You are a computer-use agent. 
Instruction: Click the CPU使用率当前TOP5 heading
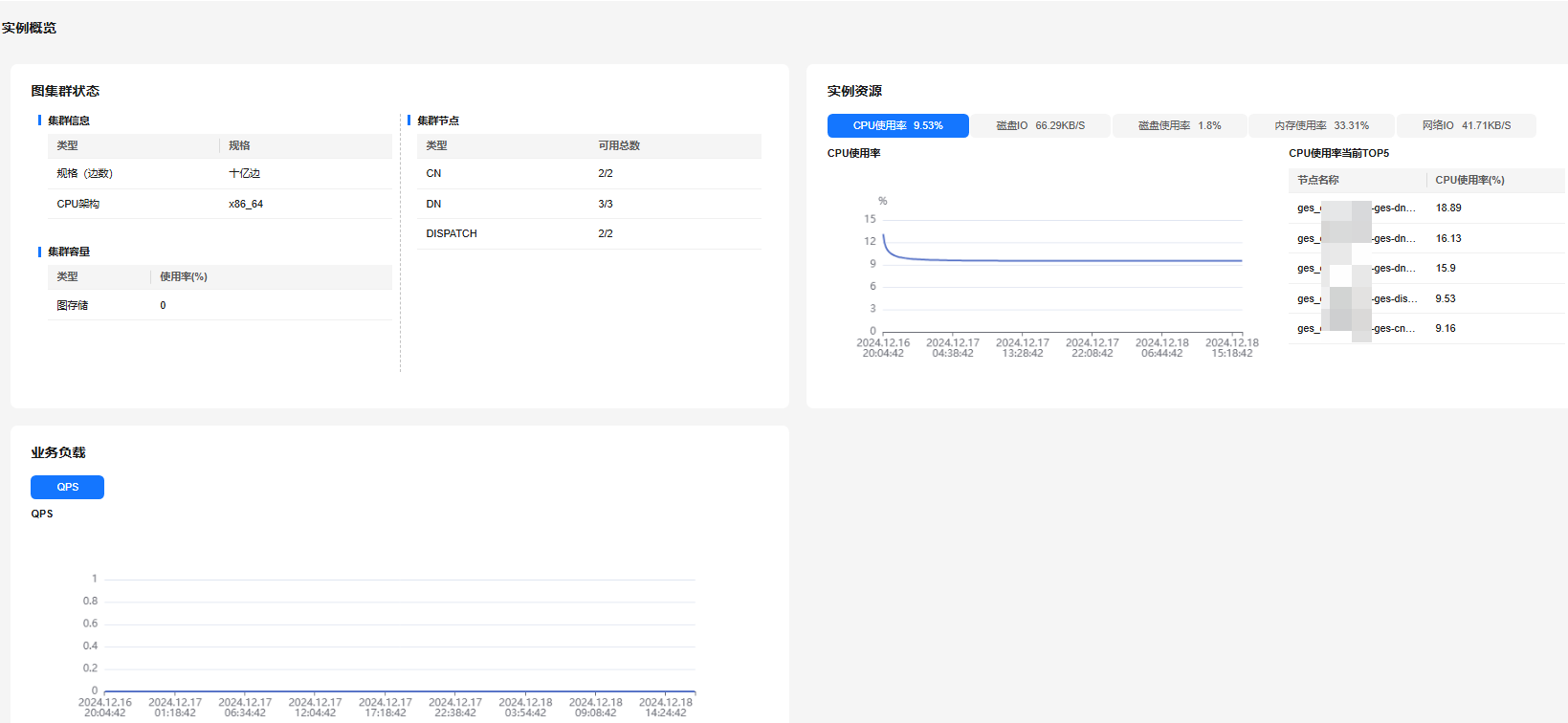[x=1338, y=153]
